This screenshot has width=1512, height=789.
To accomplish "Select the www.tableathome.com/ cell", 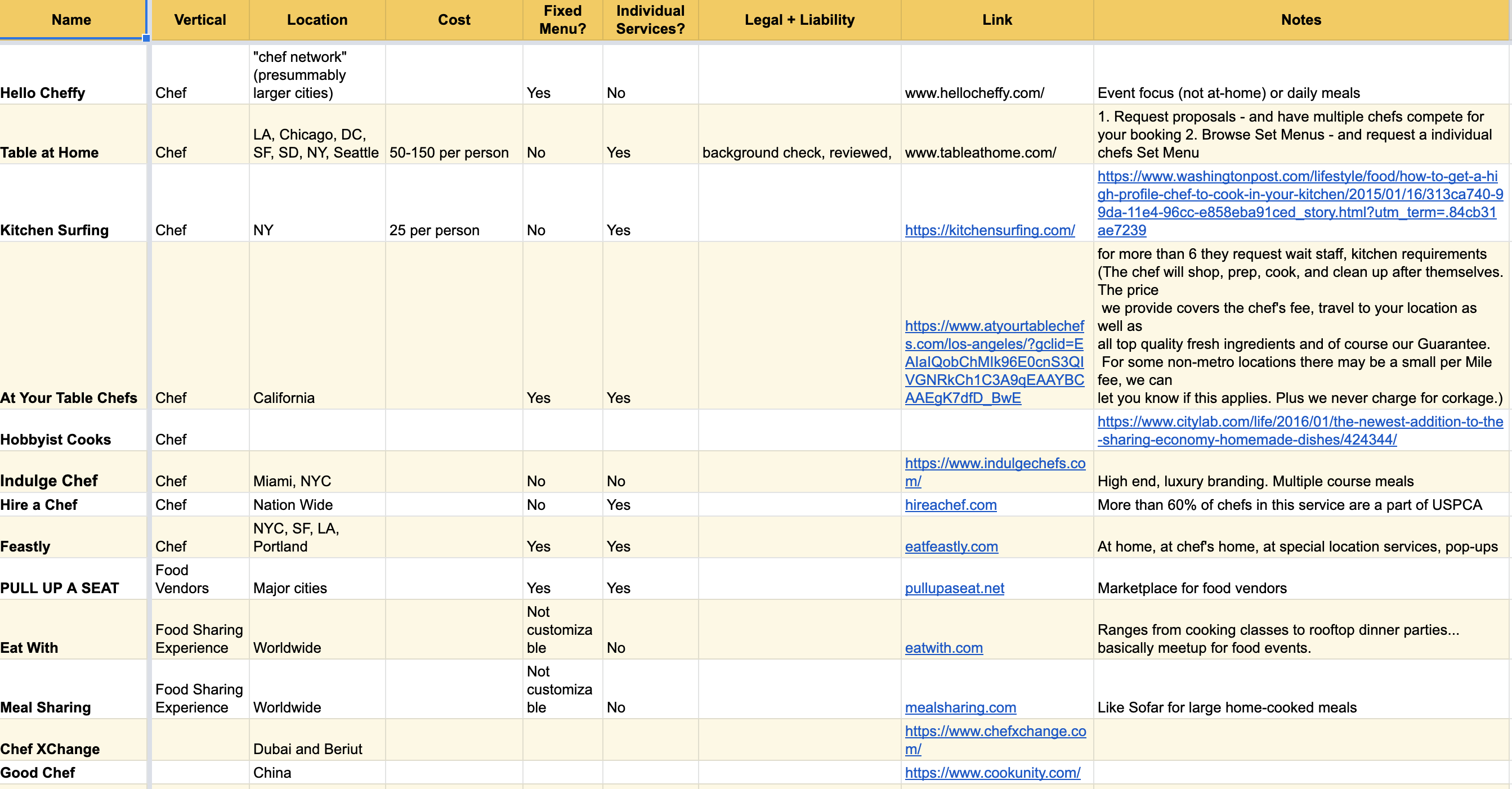I will tap(997, 135).
